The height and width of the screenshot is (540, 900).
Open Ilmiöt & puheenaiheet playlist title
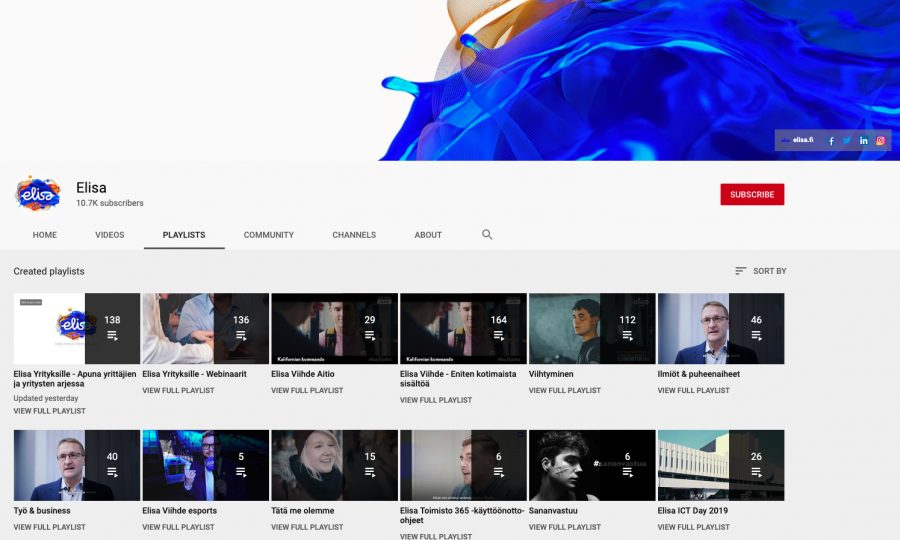[x=699, y=374]
